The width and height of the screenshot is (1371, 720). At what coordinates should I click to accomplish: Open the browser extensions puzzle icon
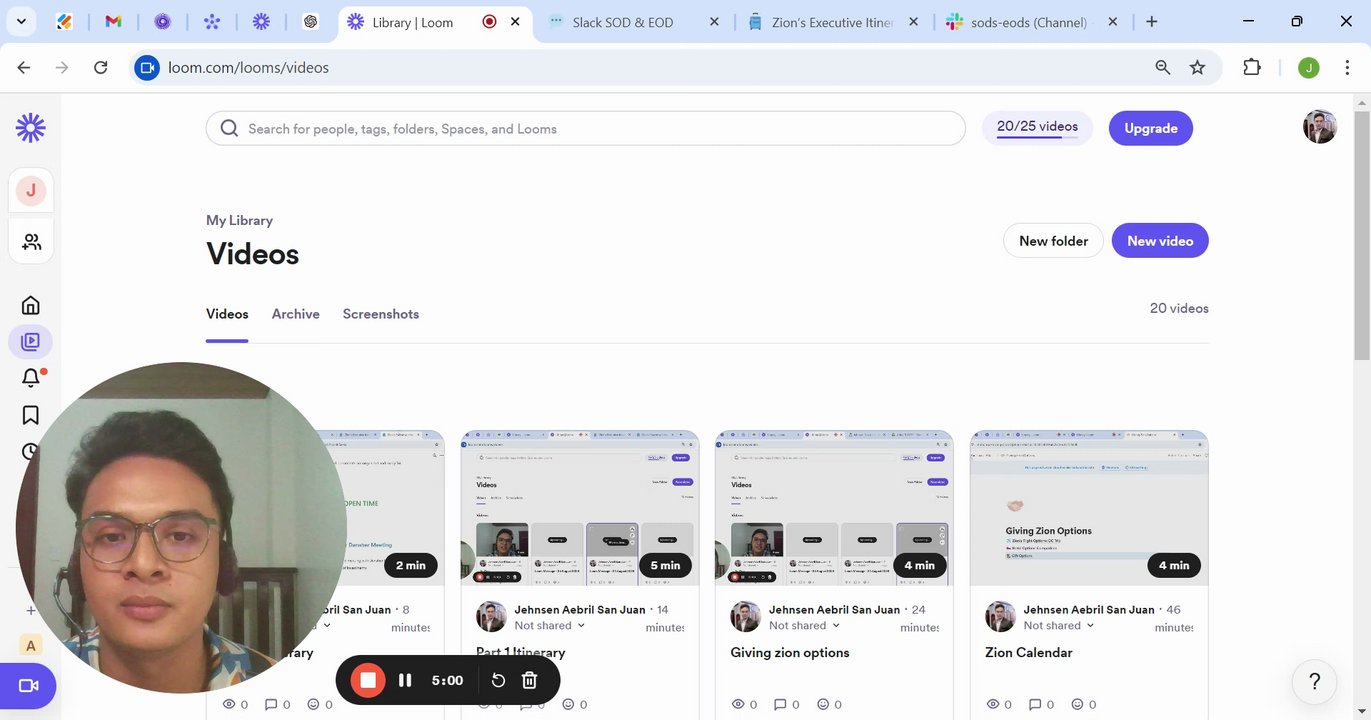click(1252, 67)
